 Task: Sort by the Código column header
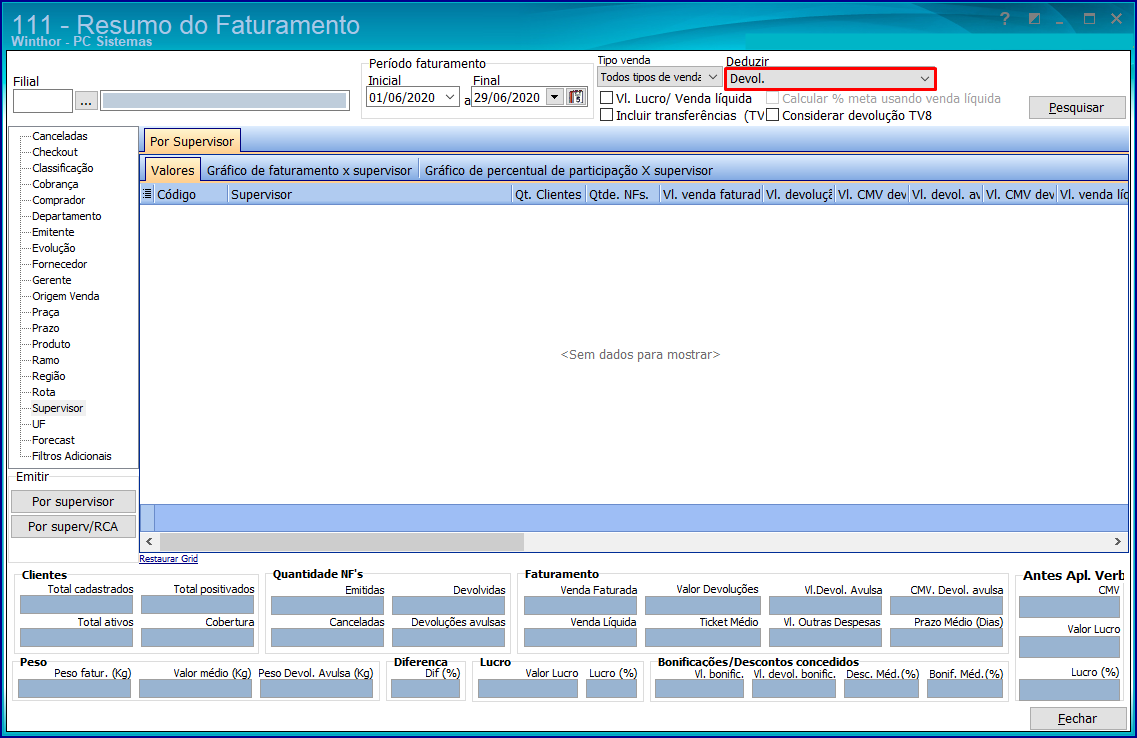[191, 194]
